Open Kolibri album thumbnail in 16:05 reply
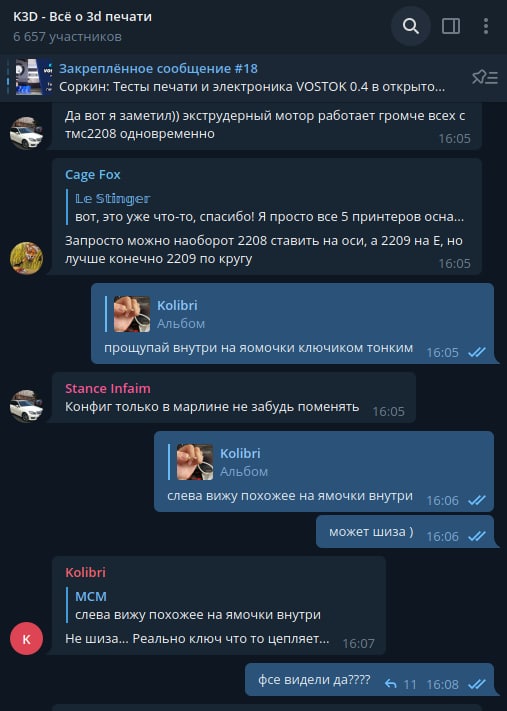 (x=132, y=314)
